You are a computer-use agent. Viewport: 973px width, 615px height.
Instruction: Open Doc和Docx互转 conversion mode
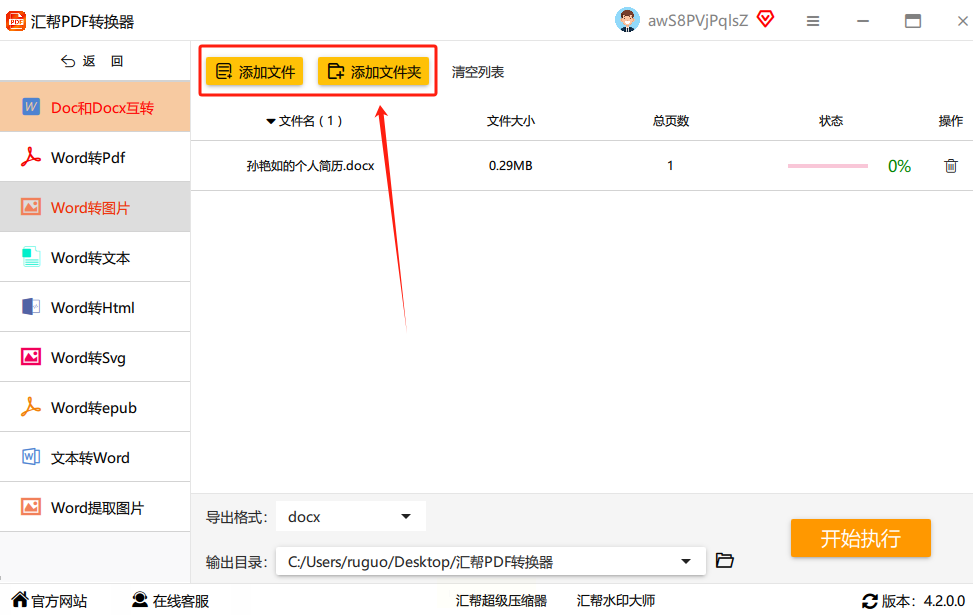click(95, 107)
